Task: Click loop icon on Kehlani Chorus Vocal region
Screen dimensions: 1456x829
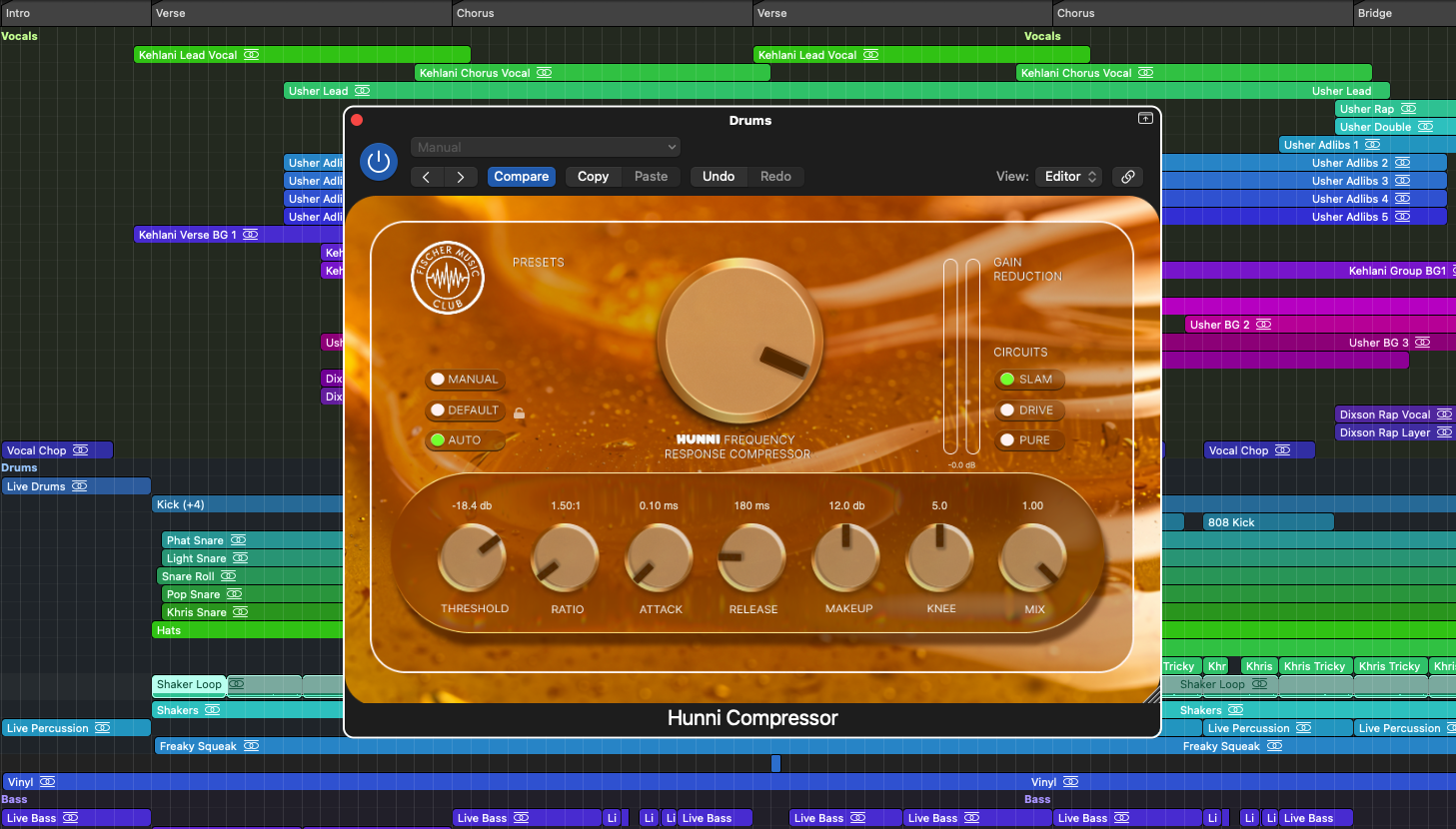Action: [544, 73]
